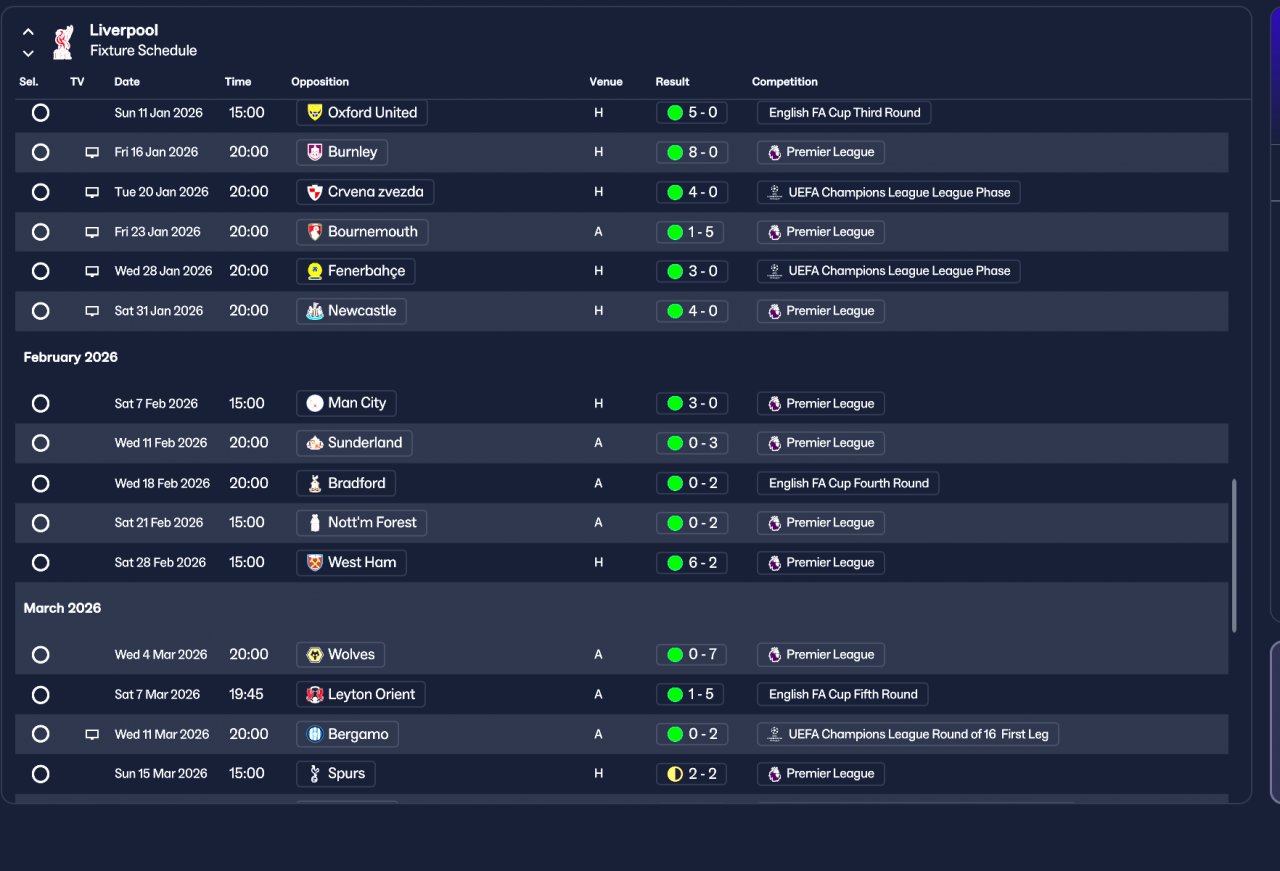Viewport: 1280px width, 871px height.
Task: Click the Wolves club badge
Action: click(x=315, y=655)
